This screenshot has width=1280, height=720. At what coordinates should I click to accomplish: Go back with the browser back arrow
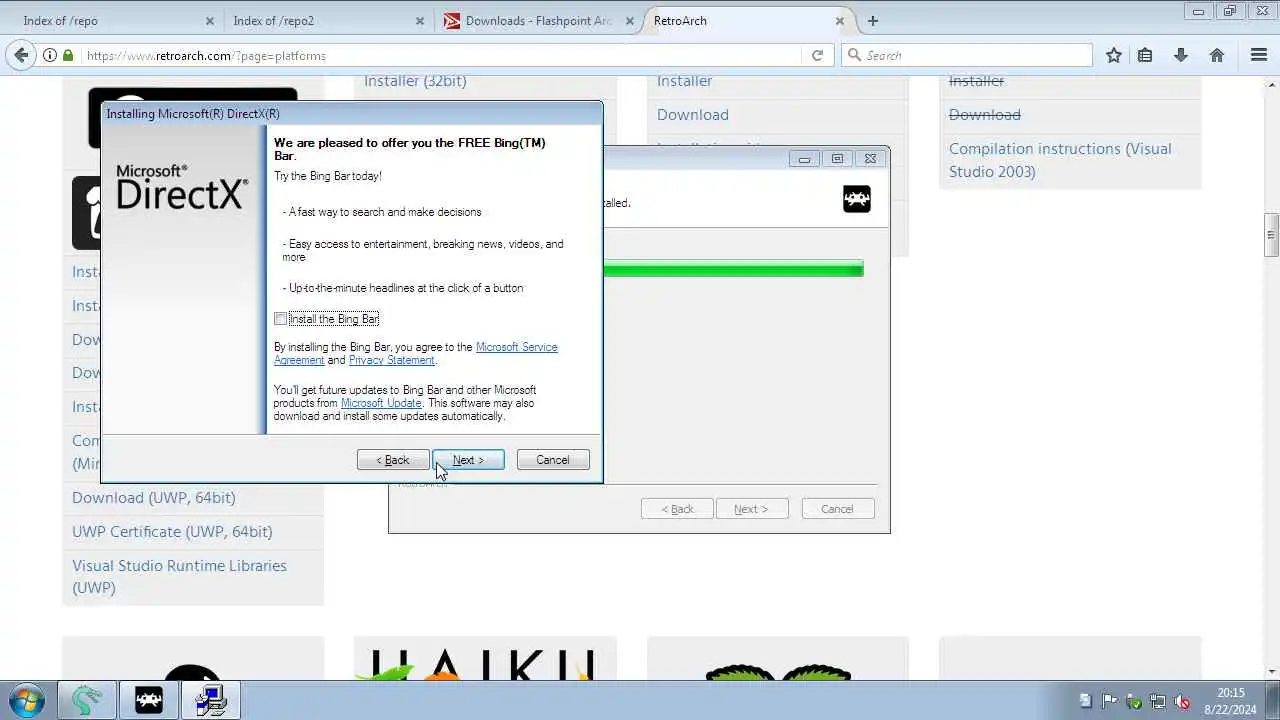(x=20, y=55)
